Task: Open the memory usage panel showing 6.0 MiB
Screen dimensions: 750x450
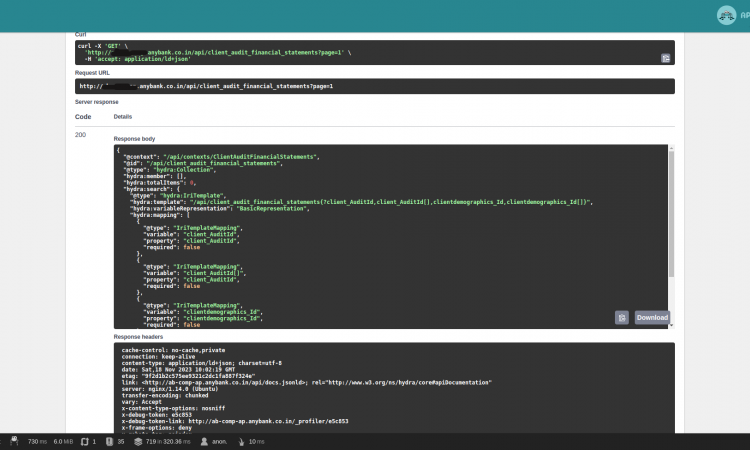Action: click(x=63, y=441)
